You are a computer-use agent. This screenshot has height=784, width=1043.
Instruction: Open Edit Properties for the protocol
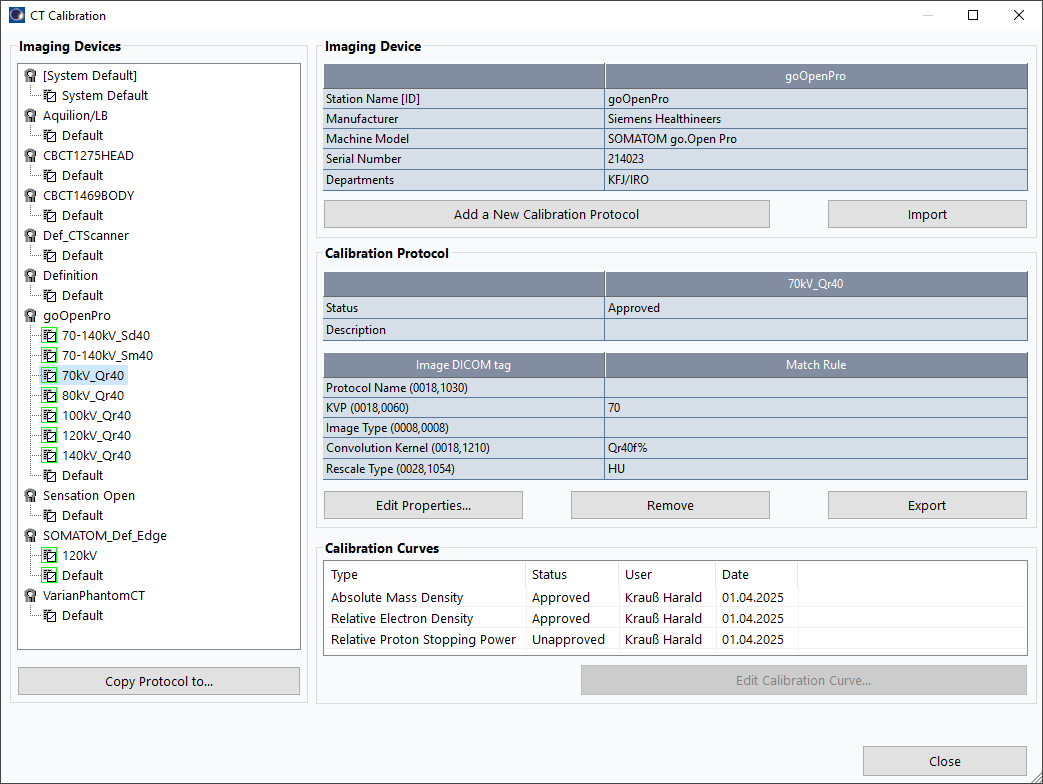pyautogui.click(x=423, y=505)
